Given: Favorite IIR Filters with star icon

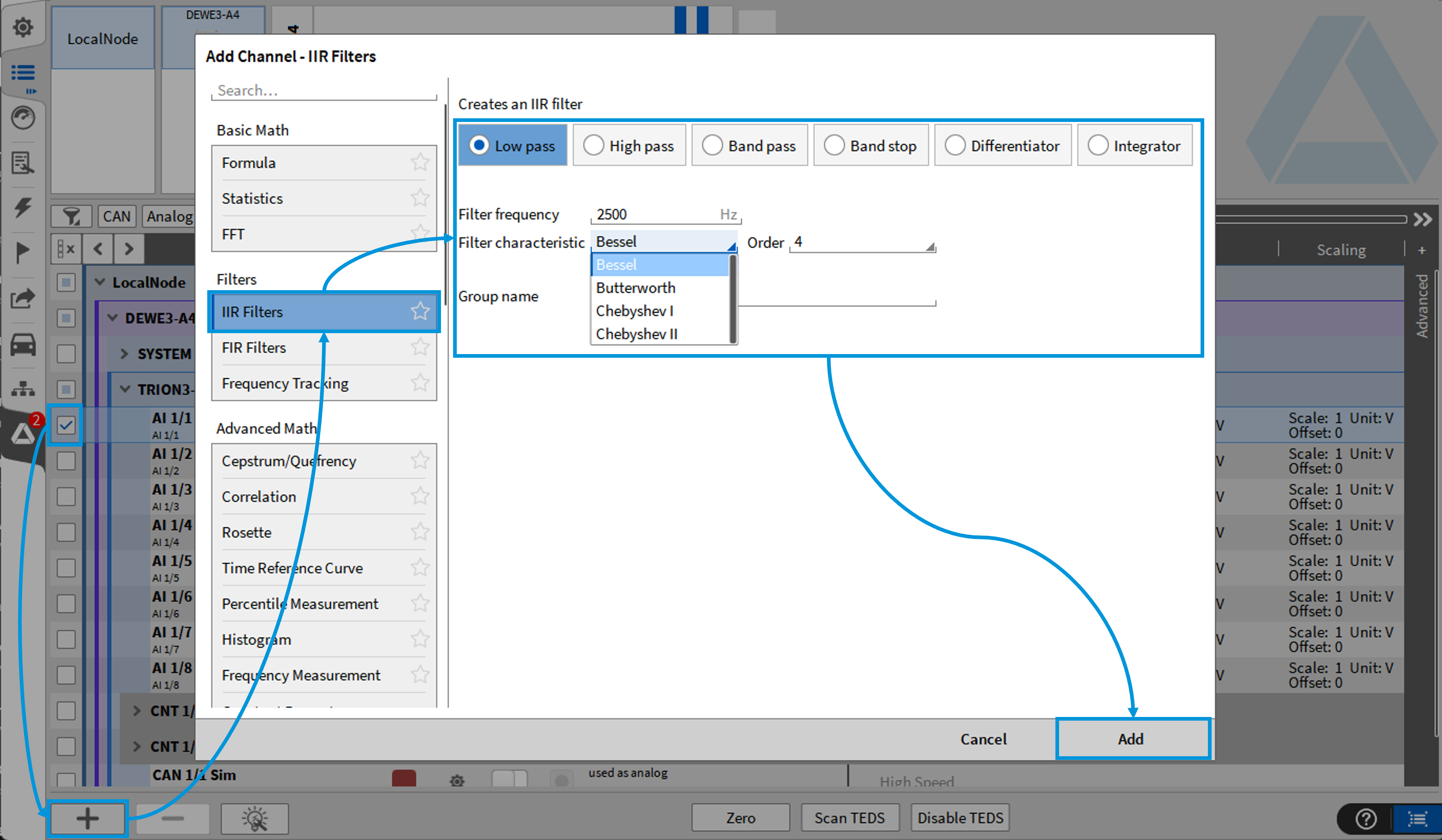Looking at the screenshot, I should (420, 311).
